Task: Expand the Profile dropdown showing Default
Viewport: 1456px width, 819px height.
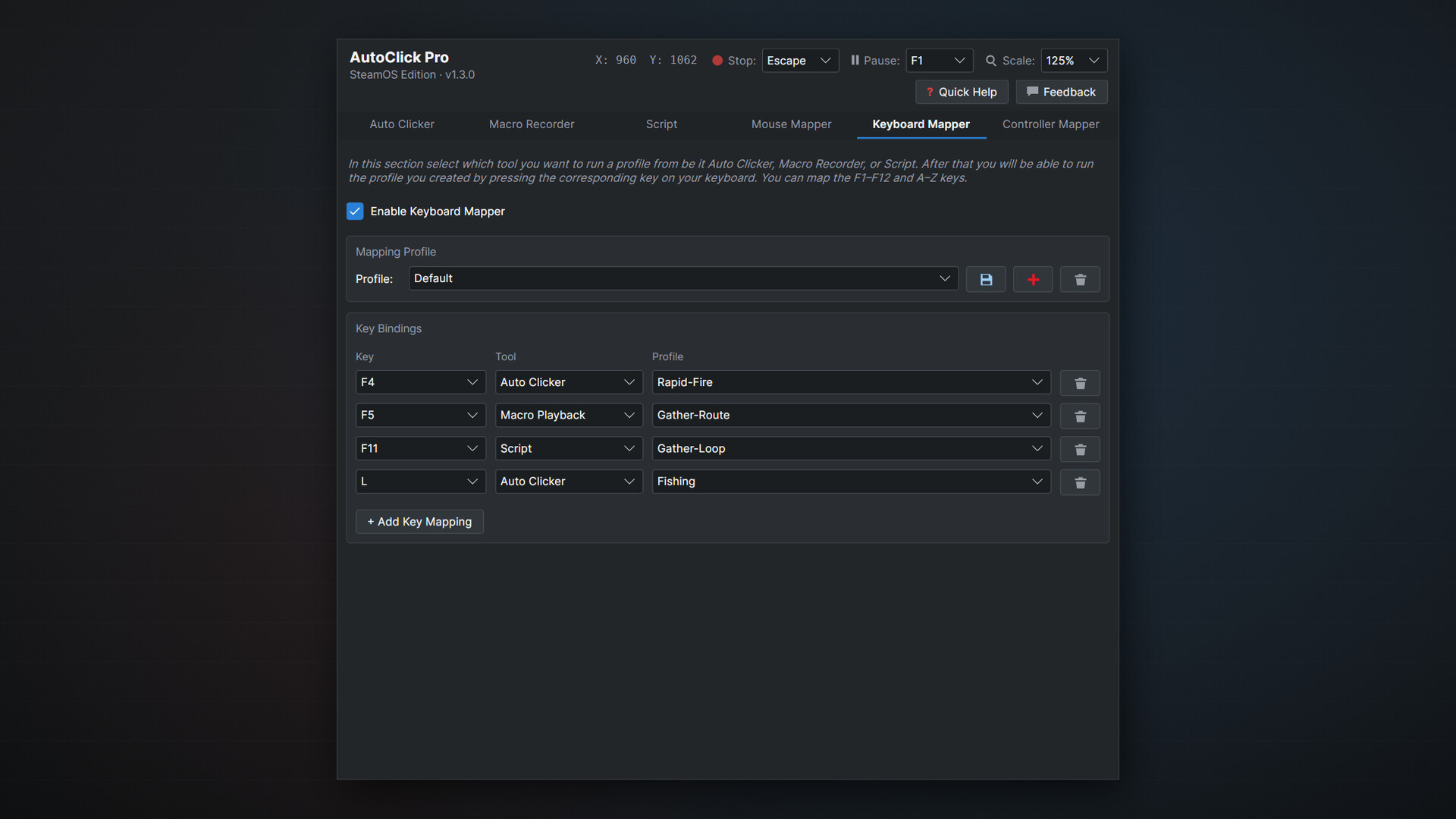Action: 683,278
